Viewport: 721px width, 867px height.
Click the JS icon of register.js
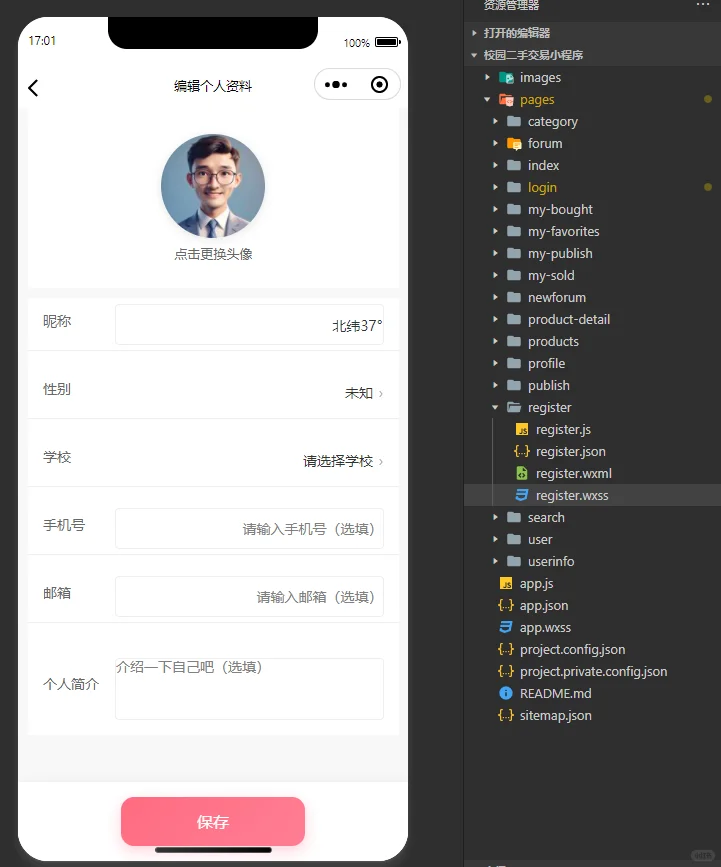(x=522, y=430)
